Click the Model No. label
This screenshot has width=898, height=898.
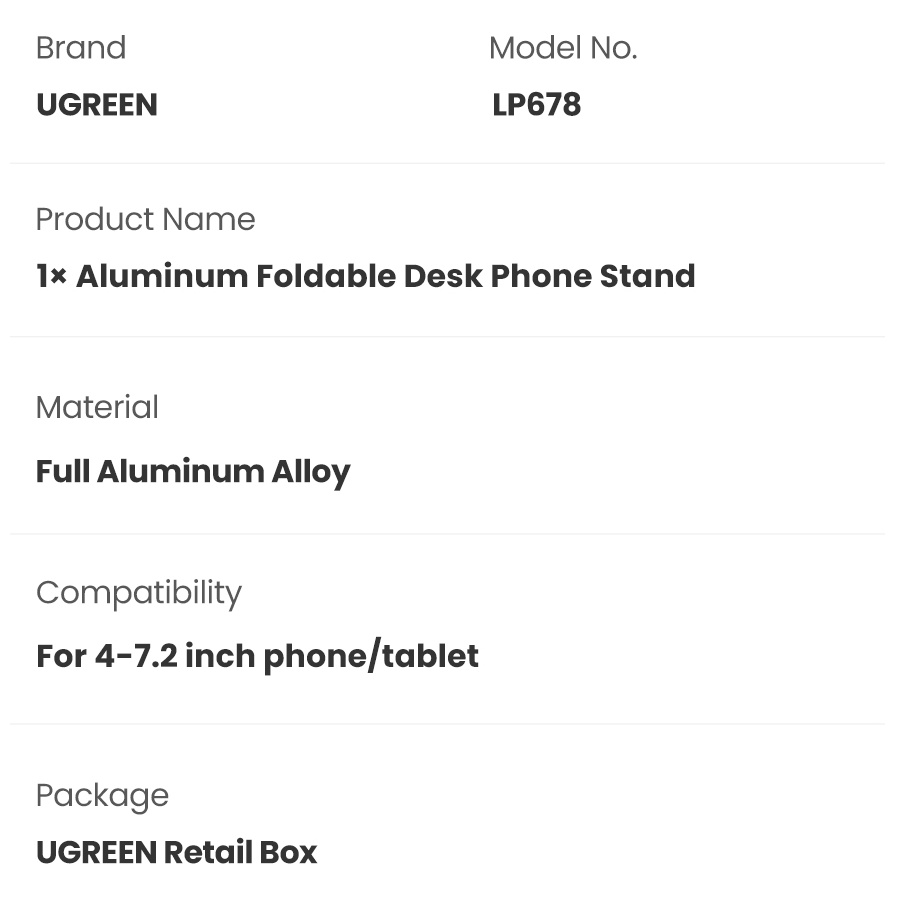562,48
